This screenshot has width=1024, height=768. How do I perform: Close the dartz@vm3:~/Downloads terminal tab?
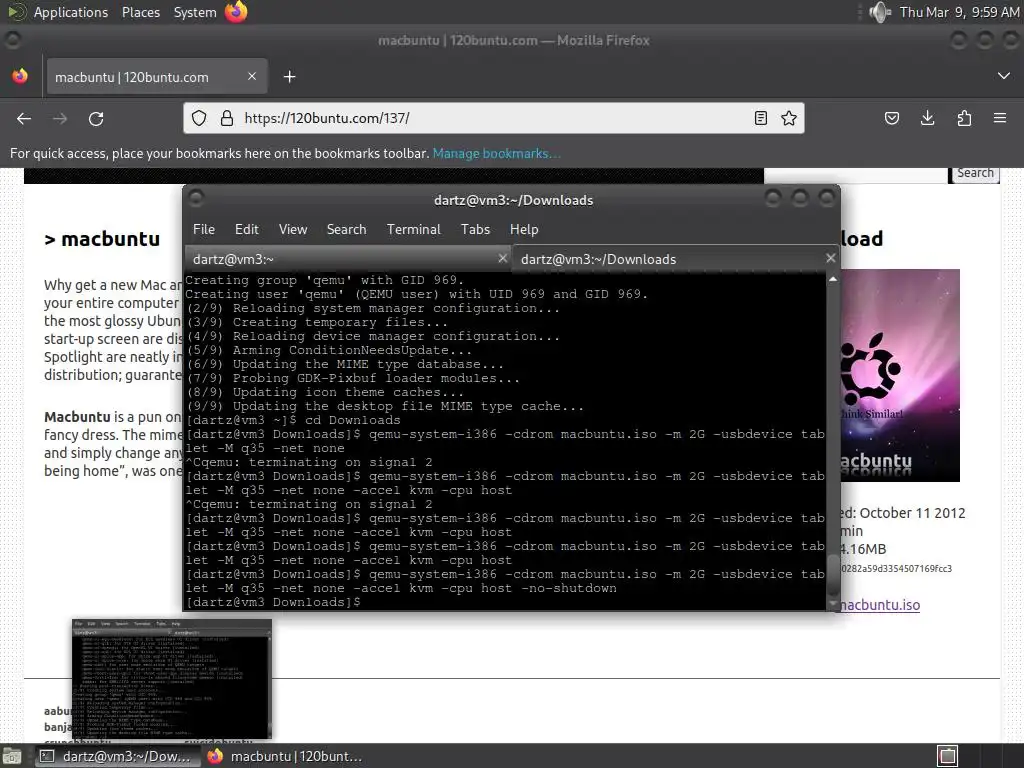tap(831, 258)
